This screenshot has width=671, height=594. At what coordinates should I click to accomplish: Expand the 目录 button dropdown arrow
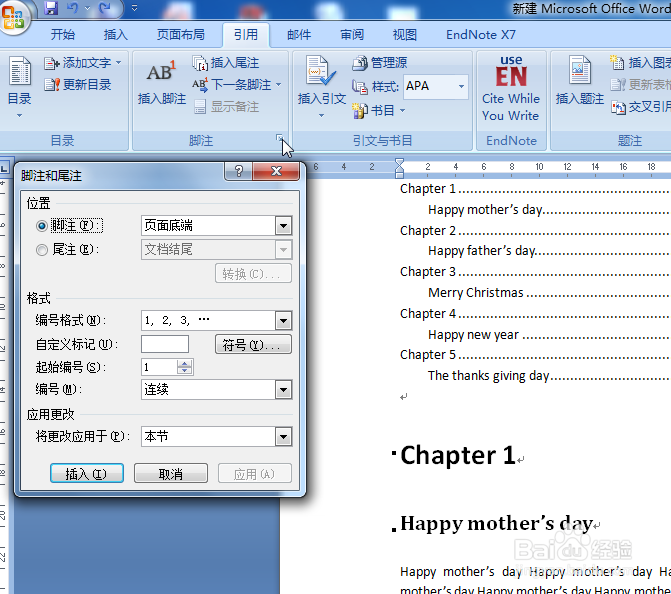[x=19, y=116]
